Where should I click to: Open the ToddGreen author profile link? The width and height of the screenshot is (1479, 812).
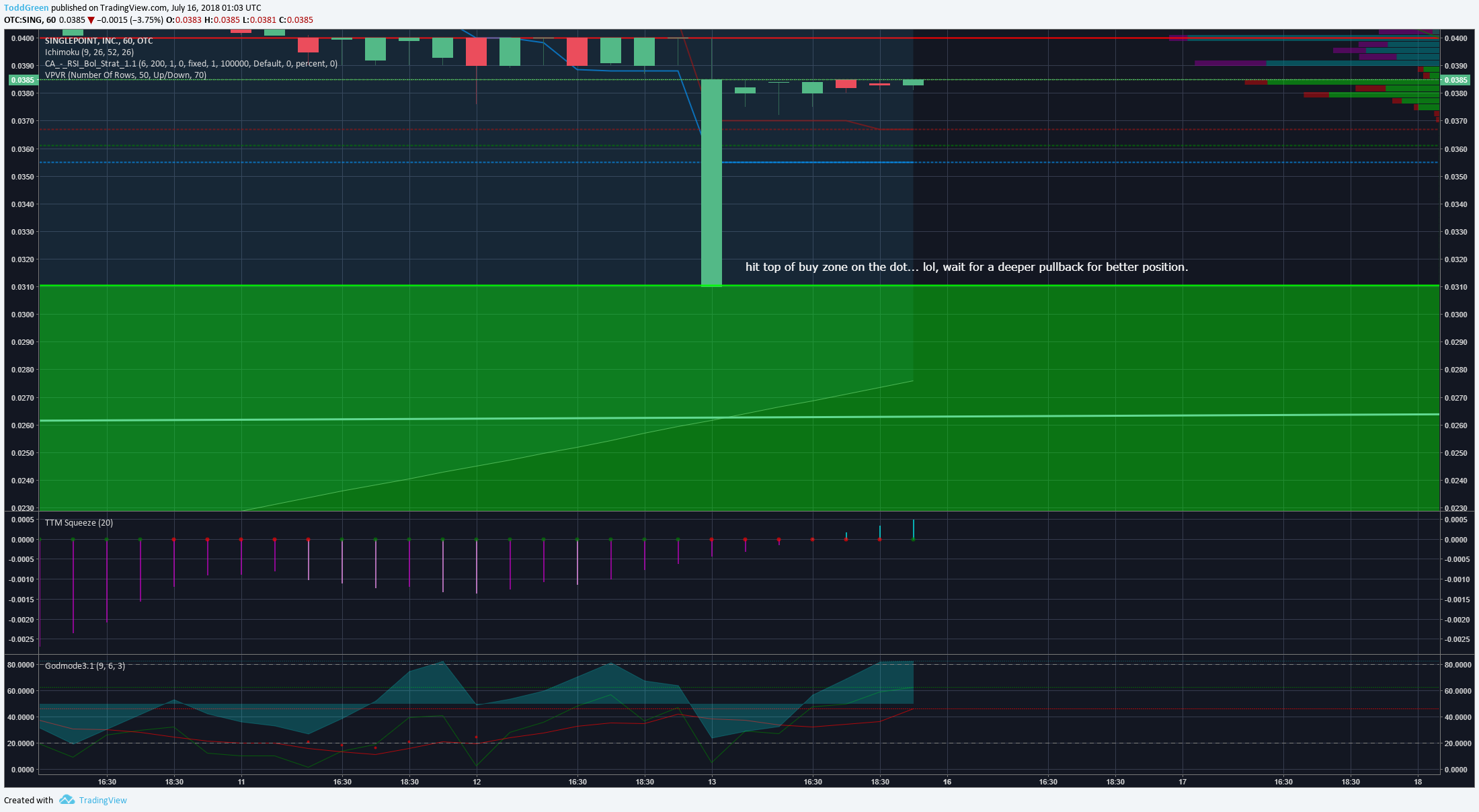[26, 8]
